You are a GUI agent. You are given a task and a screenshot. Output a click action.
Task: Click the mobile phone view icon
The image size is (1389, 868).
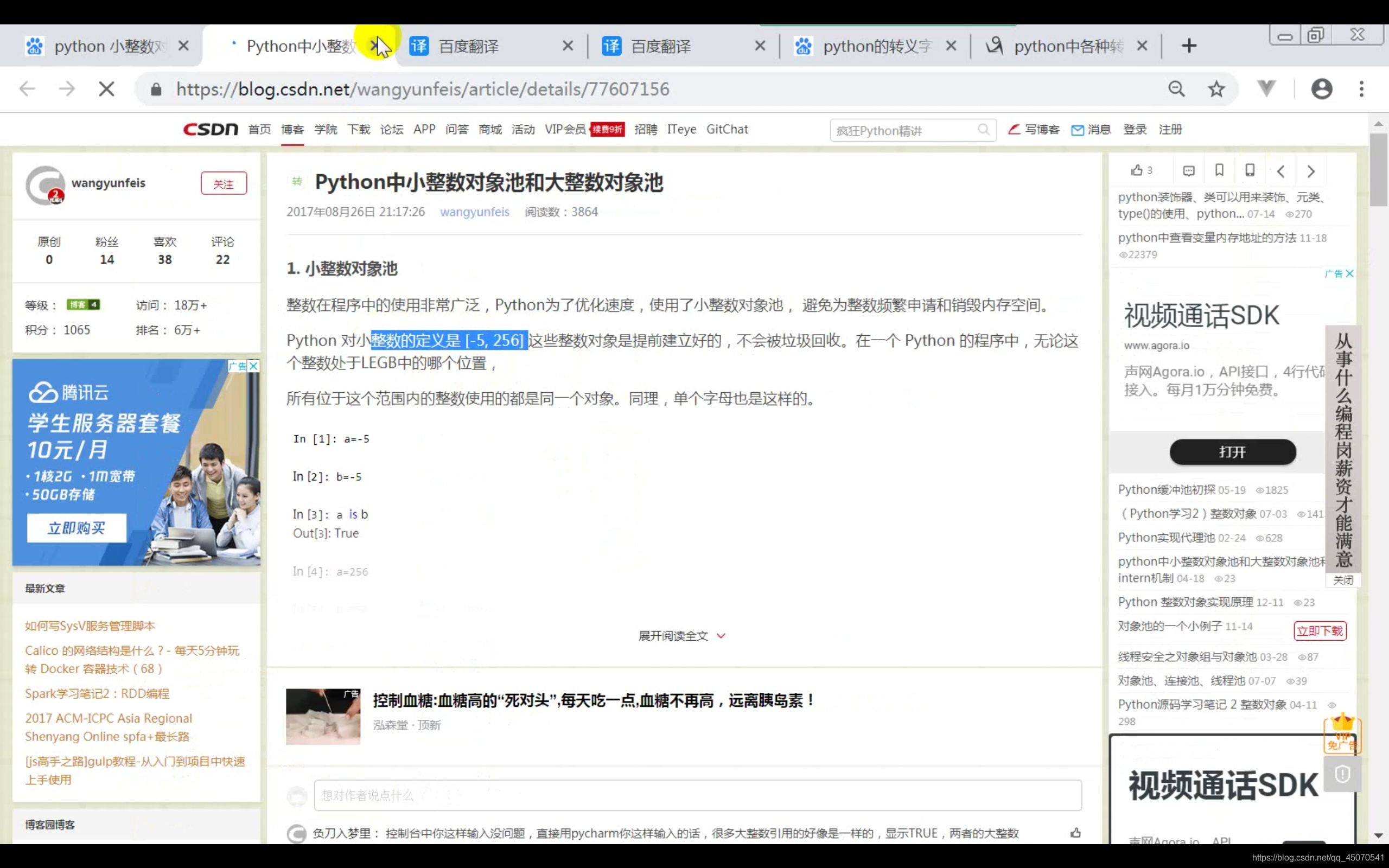[x=1250, y=170]
